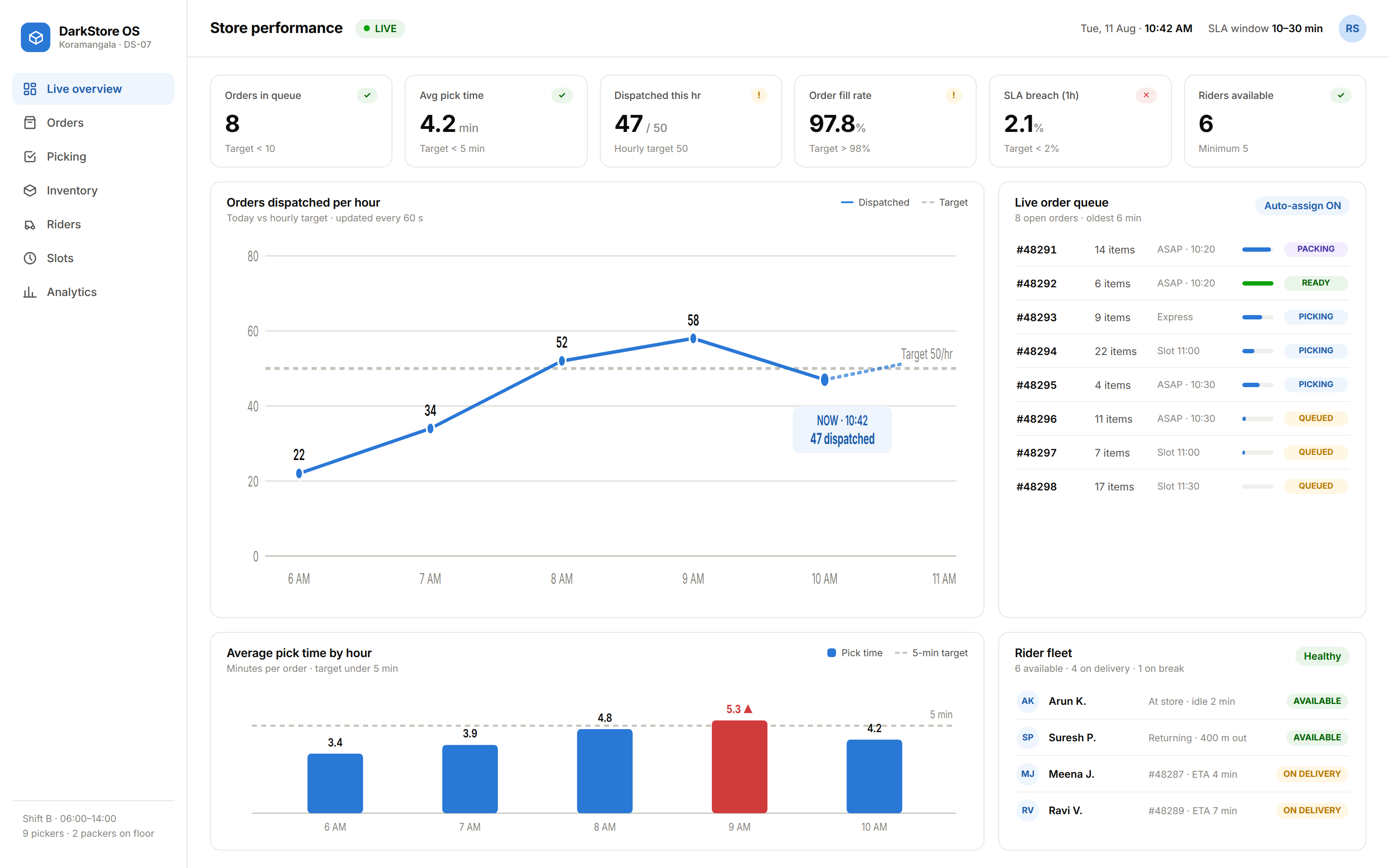1389x868 pixels.
Task: Click the 8 AM data point labeled 52
Action: click(x=562, y=361)
